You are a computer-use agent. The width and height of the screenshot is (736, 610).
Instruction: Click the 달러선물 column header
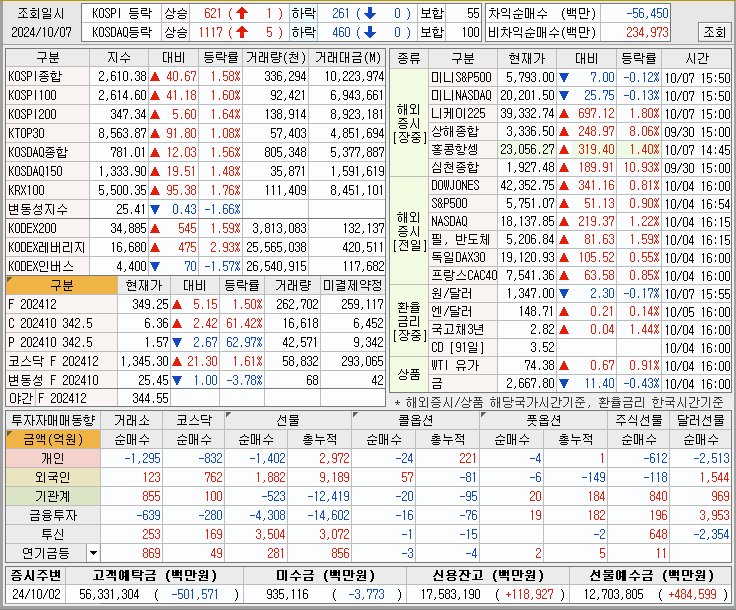pyautogui.click(x=700, y=420)
